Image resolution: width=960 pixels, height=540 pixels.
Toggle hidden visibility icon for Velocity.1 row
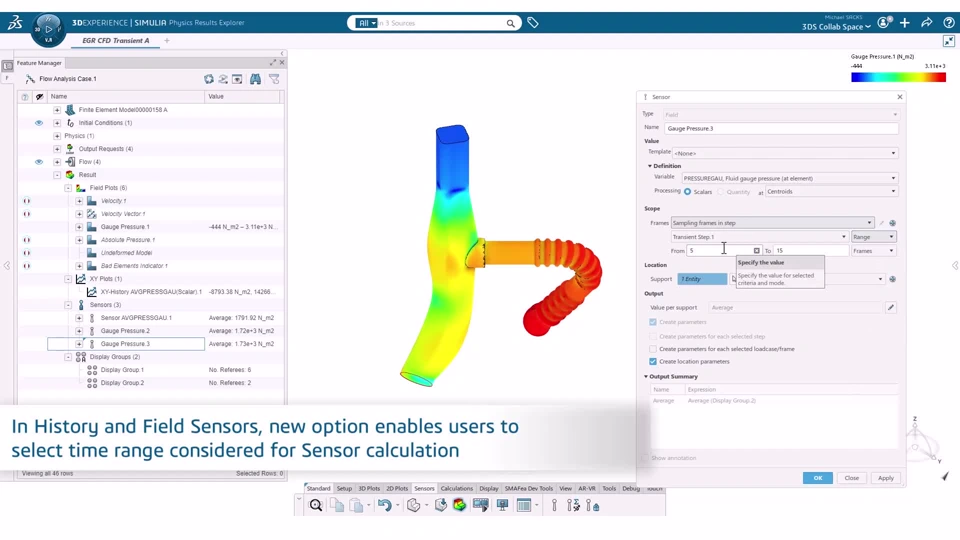pos(26,201)
